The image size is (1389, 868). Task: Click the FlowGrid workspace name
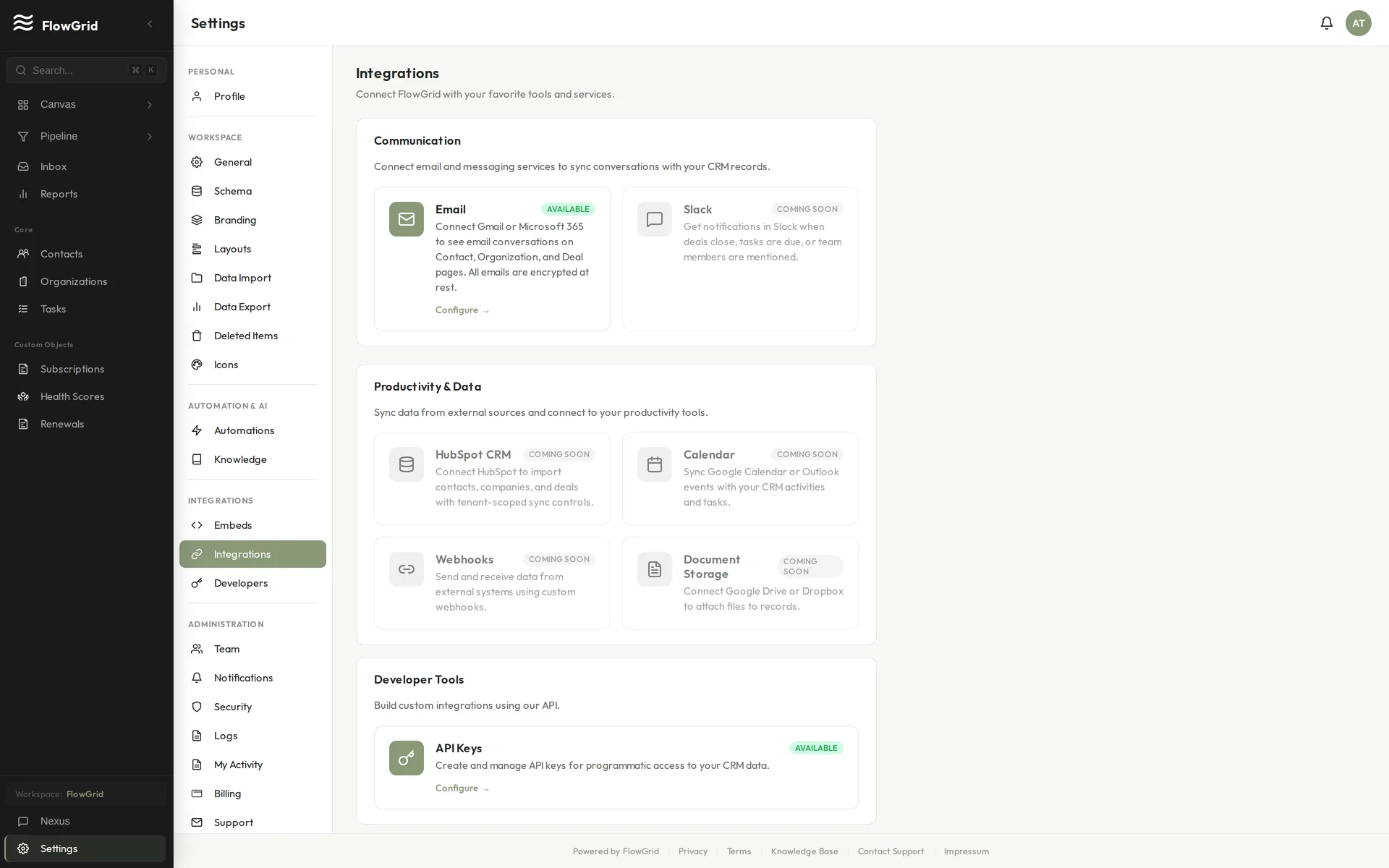(85, 794)
